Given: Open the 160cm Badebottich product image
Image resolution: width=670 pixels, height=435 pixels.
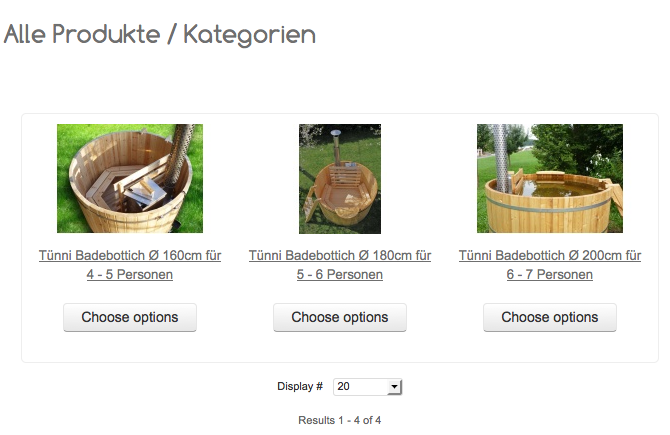Looking at the screenshot, I should tap(130, 178).
